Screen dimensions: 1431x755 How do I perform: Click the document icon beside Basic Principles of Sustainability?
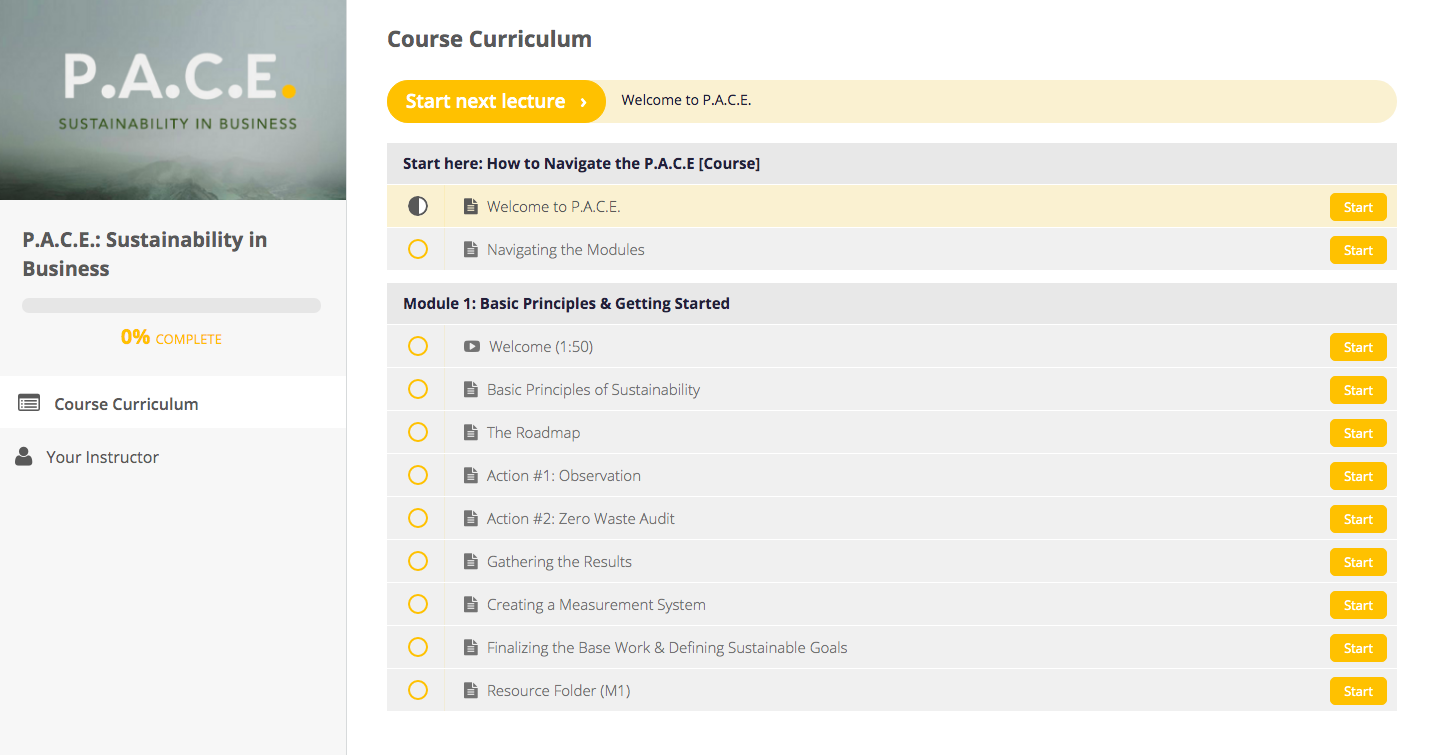[x=471, y=390]
